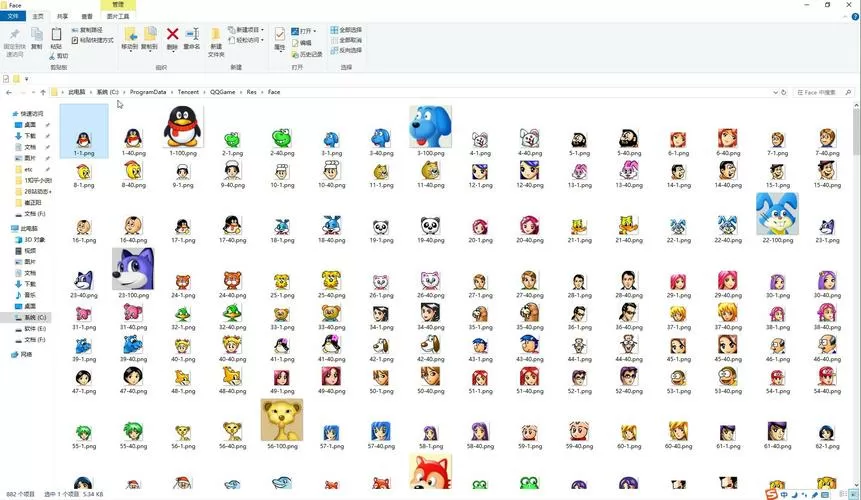This screenshot has width=861, height=500.
Task: Select the 1-40.png penguin file
Action: click(x=133, y=142)
